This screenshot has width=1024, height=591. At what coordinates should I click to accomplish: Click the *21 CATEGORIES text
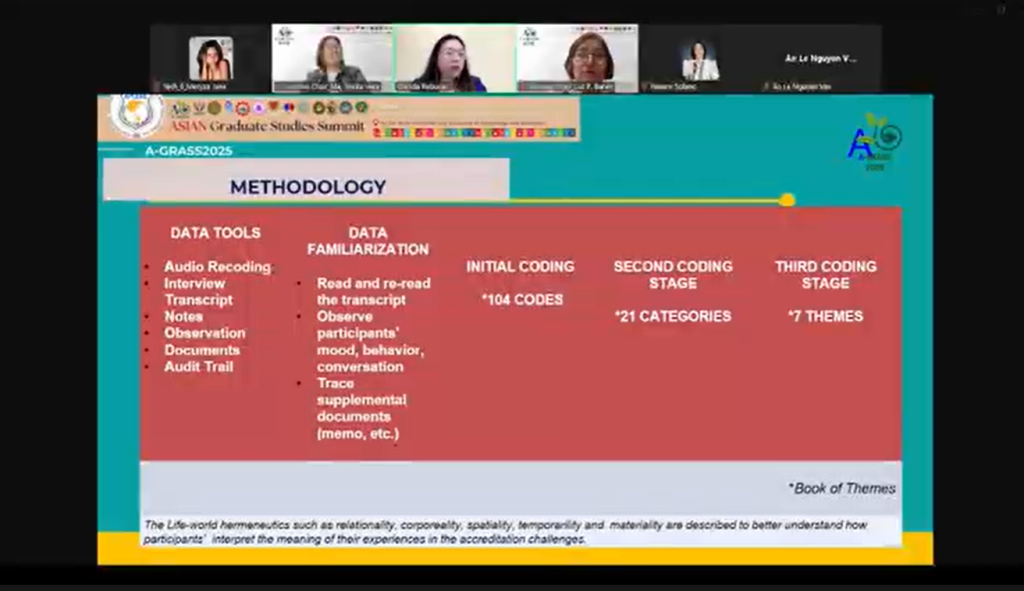tap(673, 316)
